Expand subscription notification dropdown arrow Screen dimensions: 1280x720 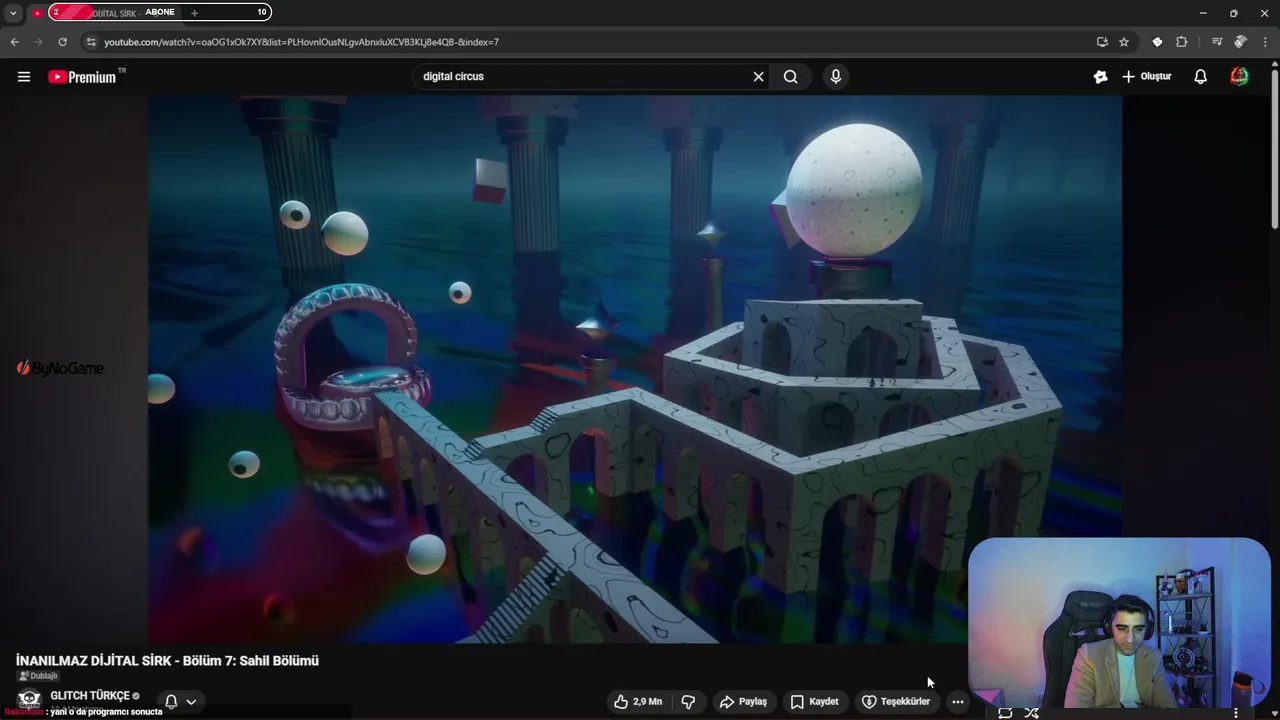(191, 702)
